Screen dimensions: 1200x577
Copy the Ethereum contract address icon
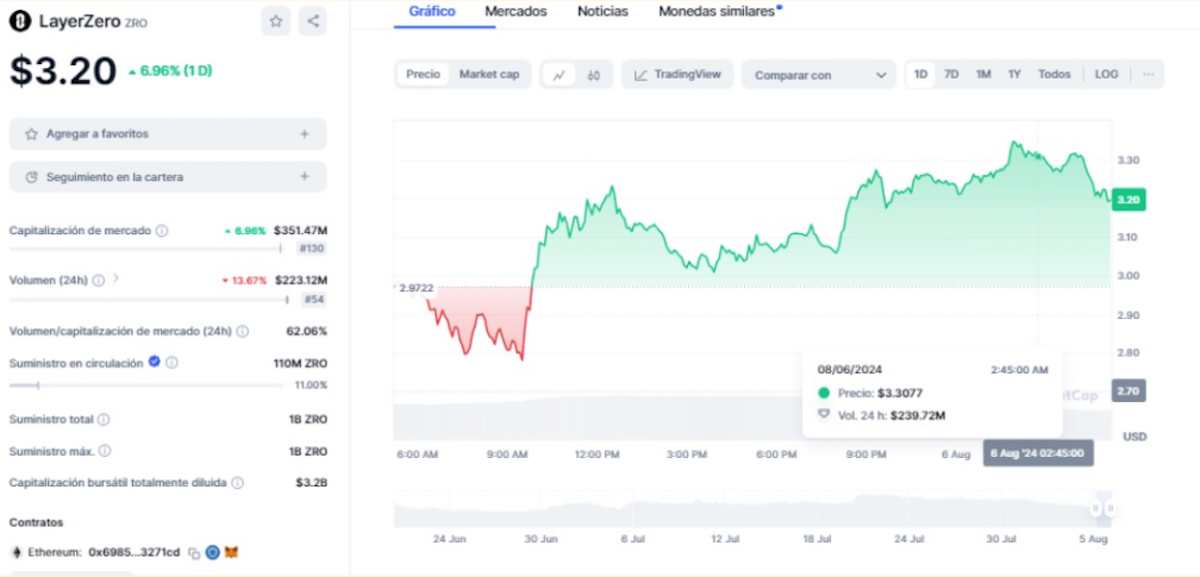[194, 552]
